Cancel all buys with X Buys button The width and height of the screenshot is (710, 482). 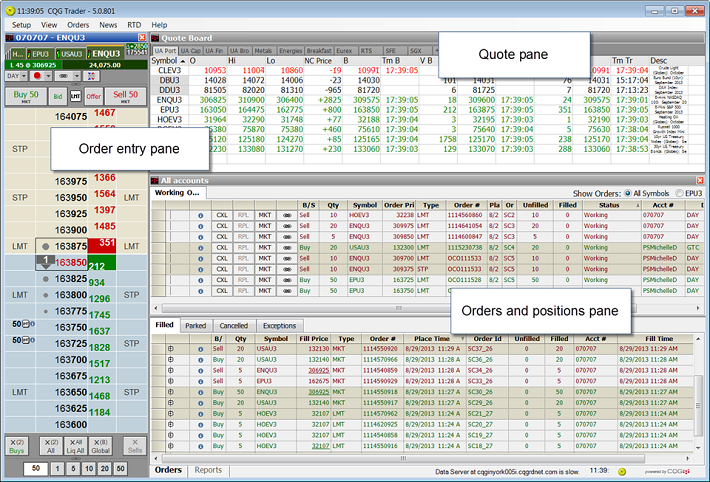coord(17,446)
